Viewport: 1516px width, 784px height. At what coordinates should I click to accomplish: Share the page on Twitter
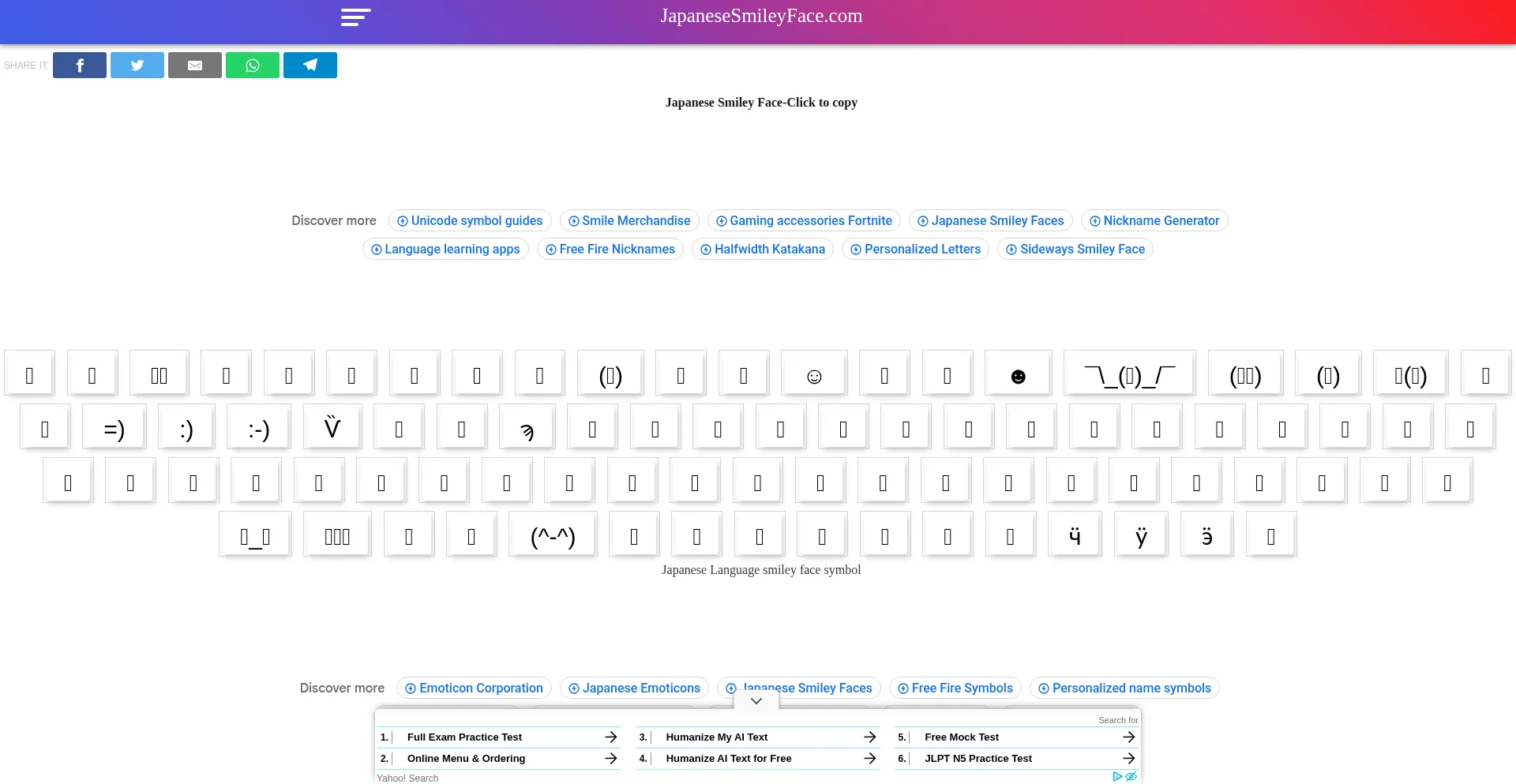(x=137, y=66)
